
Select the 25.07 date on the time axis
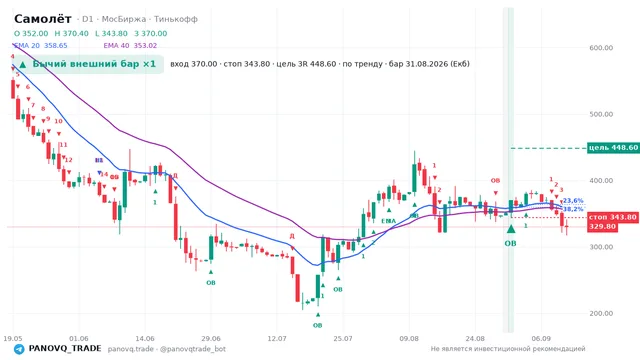(x=343, y=338)
